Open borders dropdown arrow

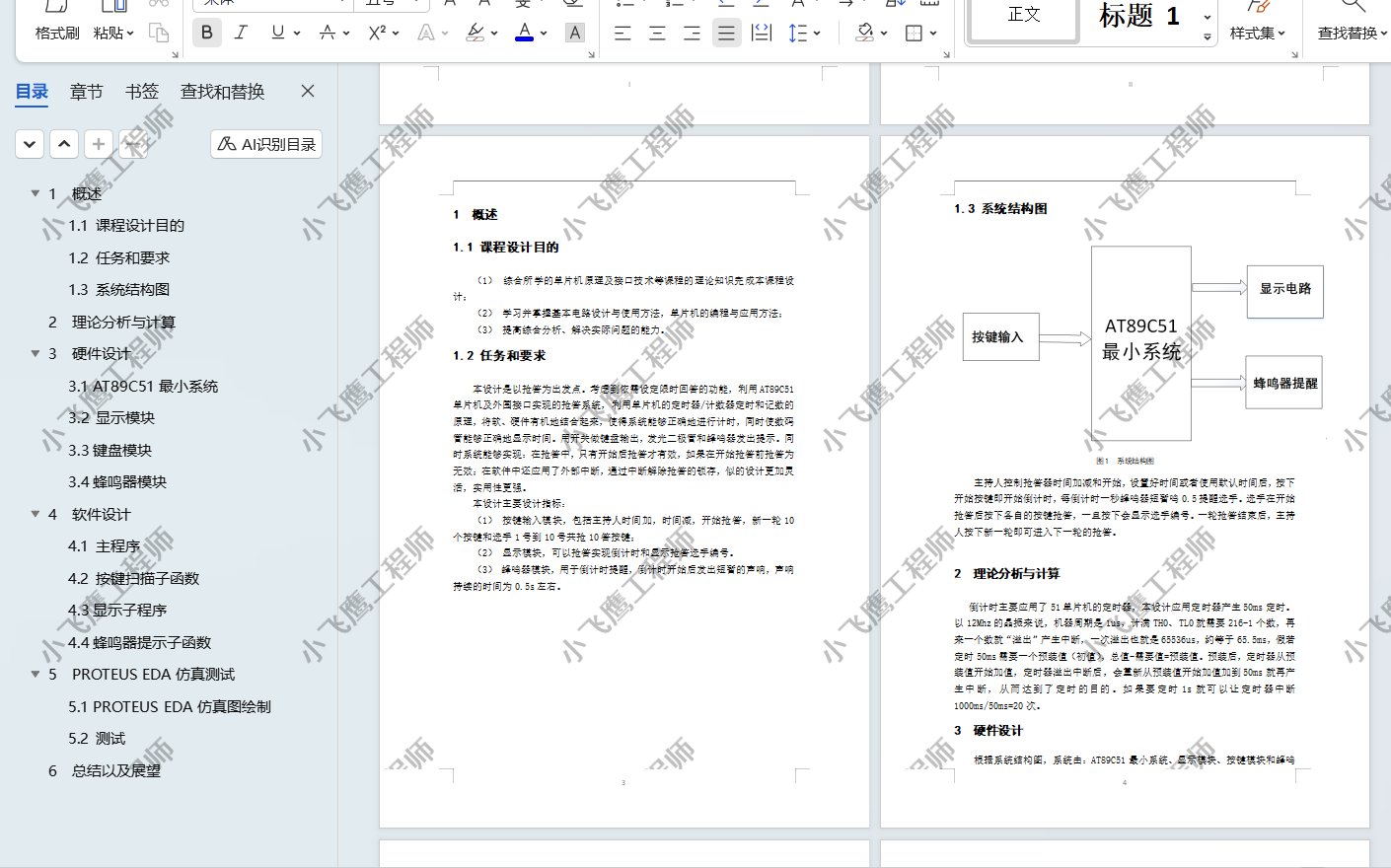(x=933, y=34)
